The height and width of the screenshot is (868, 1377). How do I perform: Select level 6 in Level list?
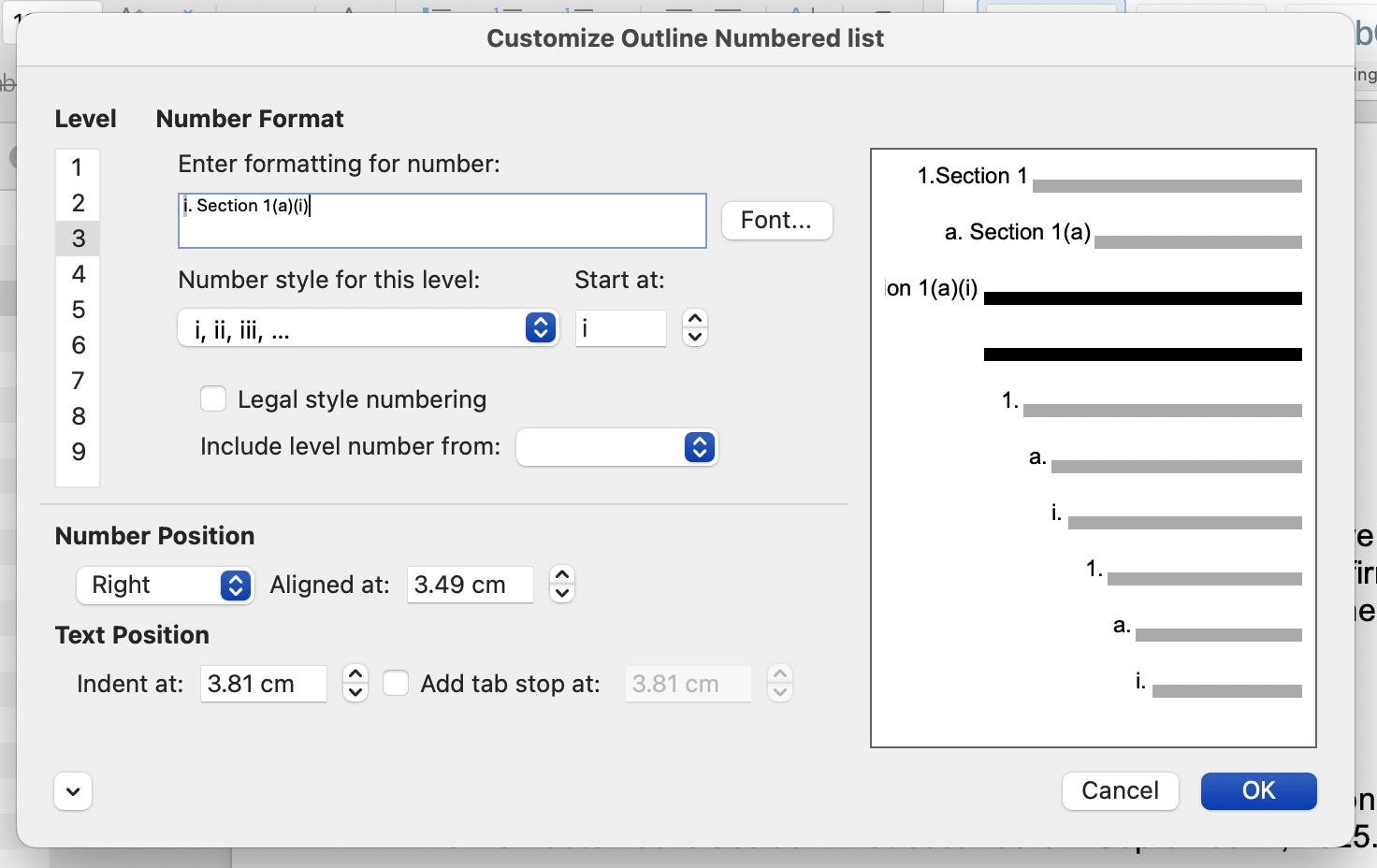click(78, 345)
